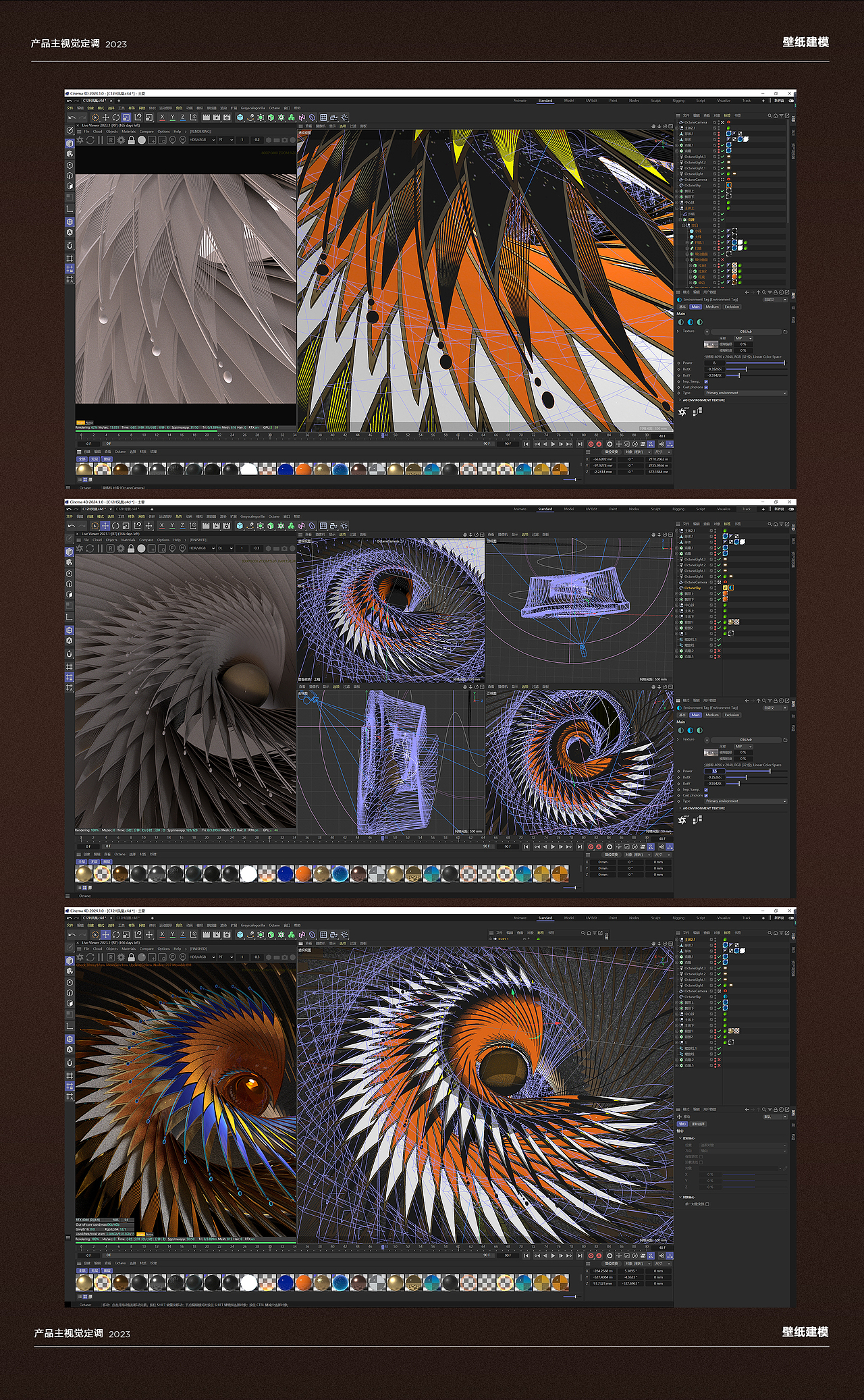Click Rotate tool in bottom Cinema 4D toolbar

coord(115,935)
